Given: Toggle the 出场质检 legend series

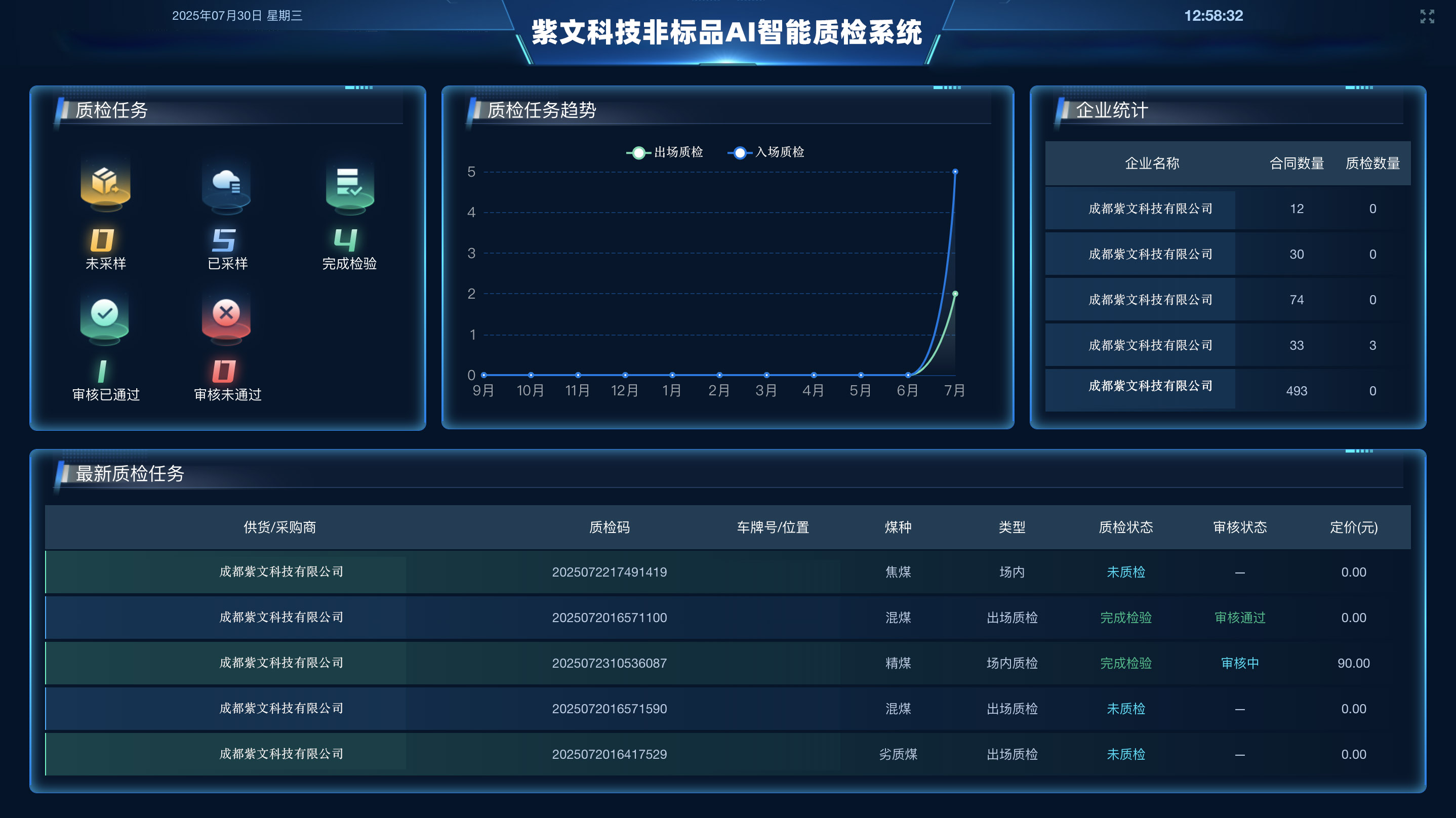Looking at the screenshot, I should (665, 152).
